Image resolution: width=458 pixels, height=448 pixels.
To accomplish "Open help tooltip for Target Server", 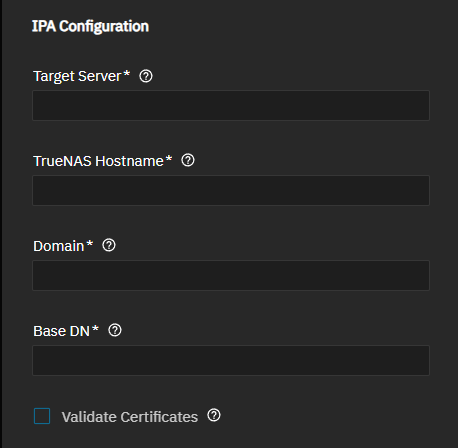I will click(x=146, y=76).
